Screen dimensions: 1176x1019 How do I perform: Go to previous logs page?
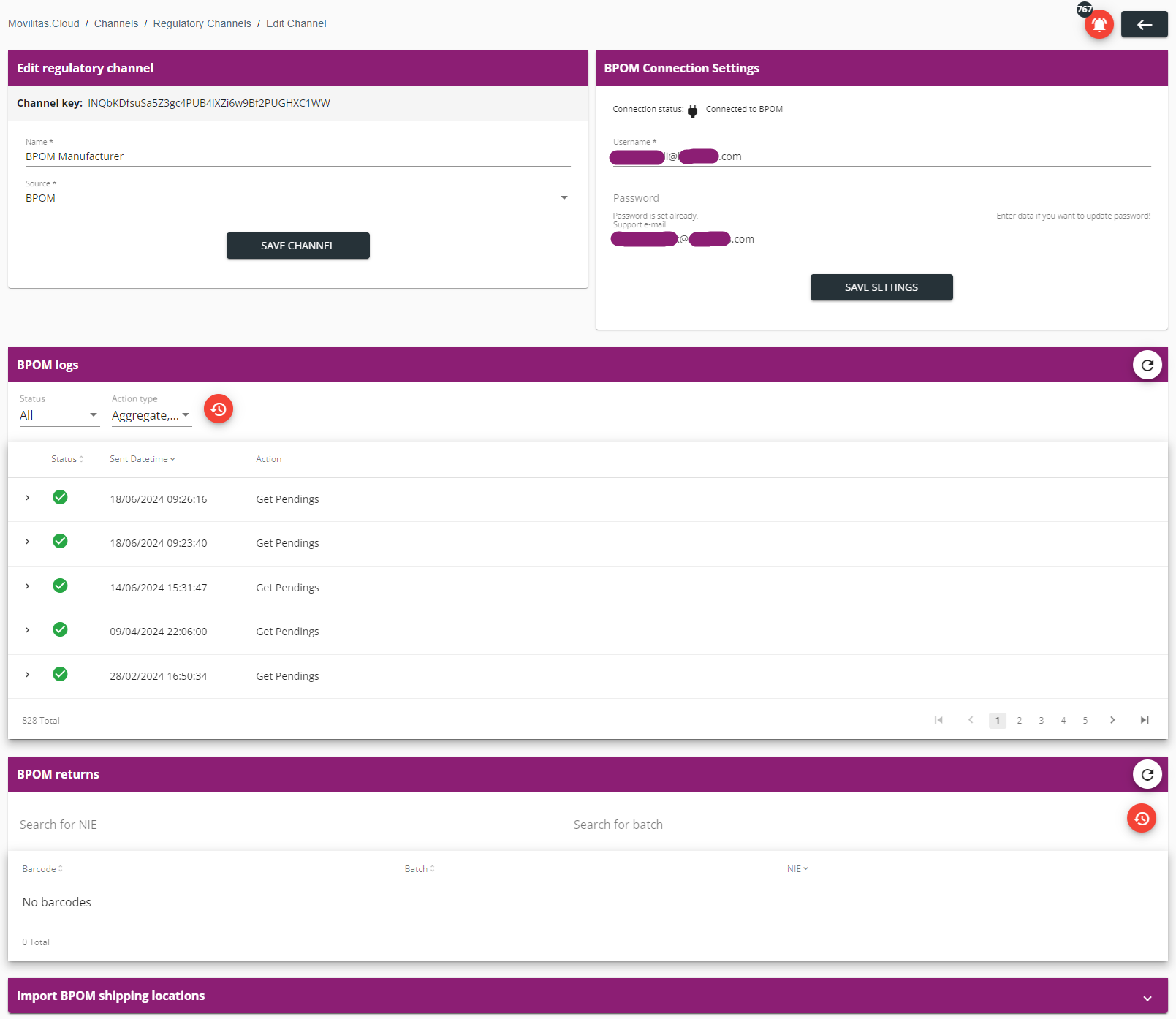(971, 721)
